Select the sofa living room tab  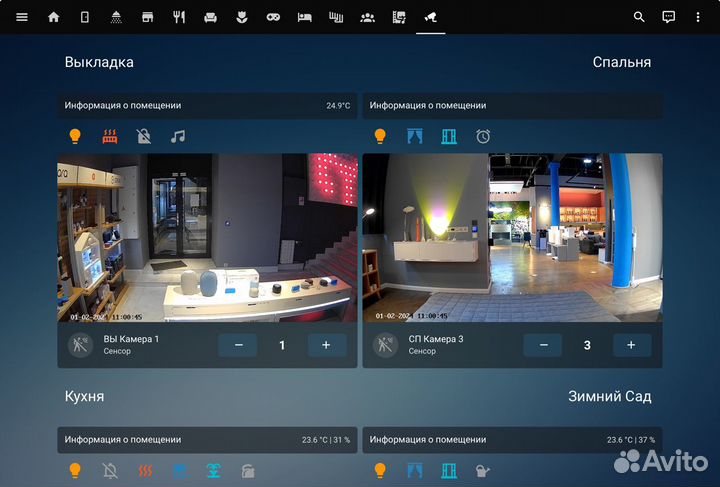coord(210,17)
